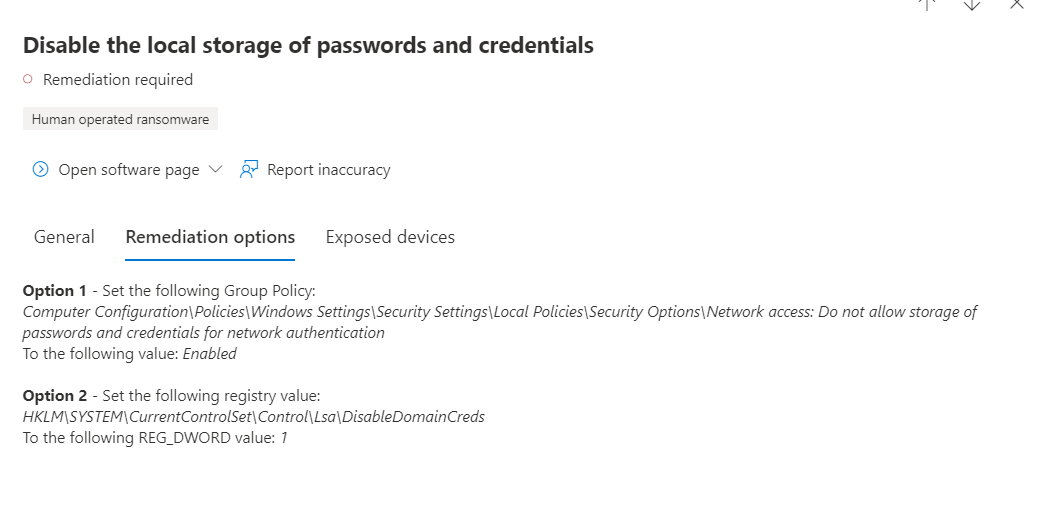The height and width of the screenshot is (513, 1039).
Task: Click the HKLM DisableDomainCreds registry path
Action: tap(254, 417)
